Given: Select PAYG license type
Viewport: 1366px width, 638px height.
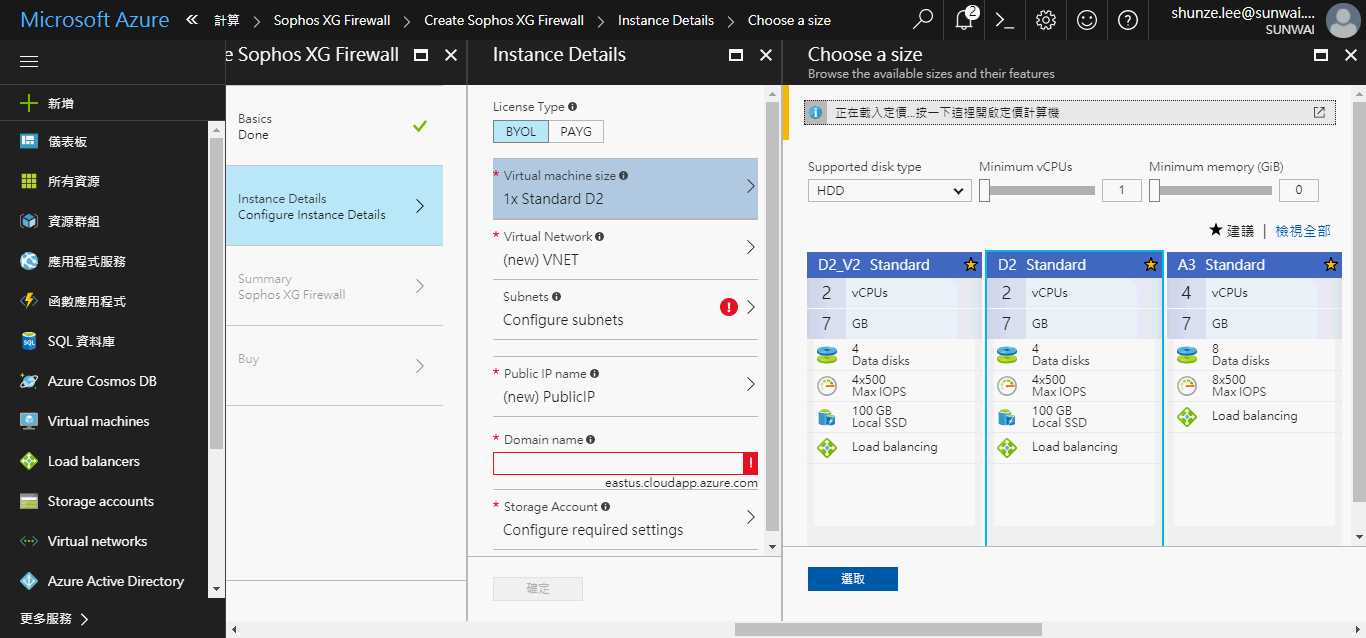Looking at the screenshot, I should 576,132.
